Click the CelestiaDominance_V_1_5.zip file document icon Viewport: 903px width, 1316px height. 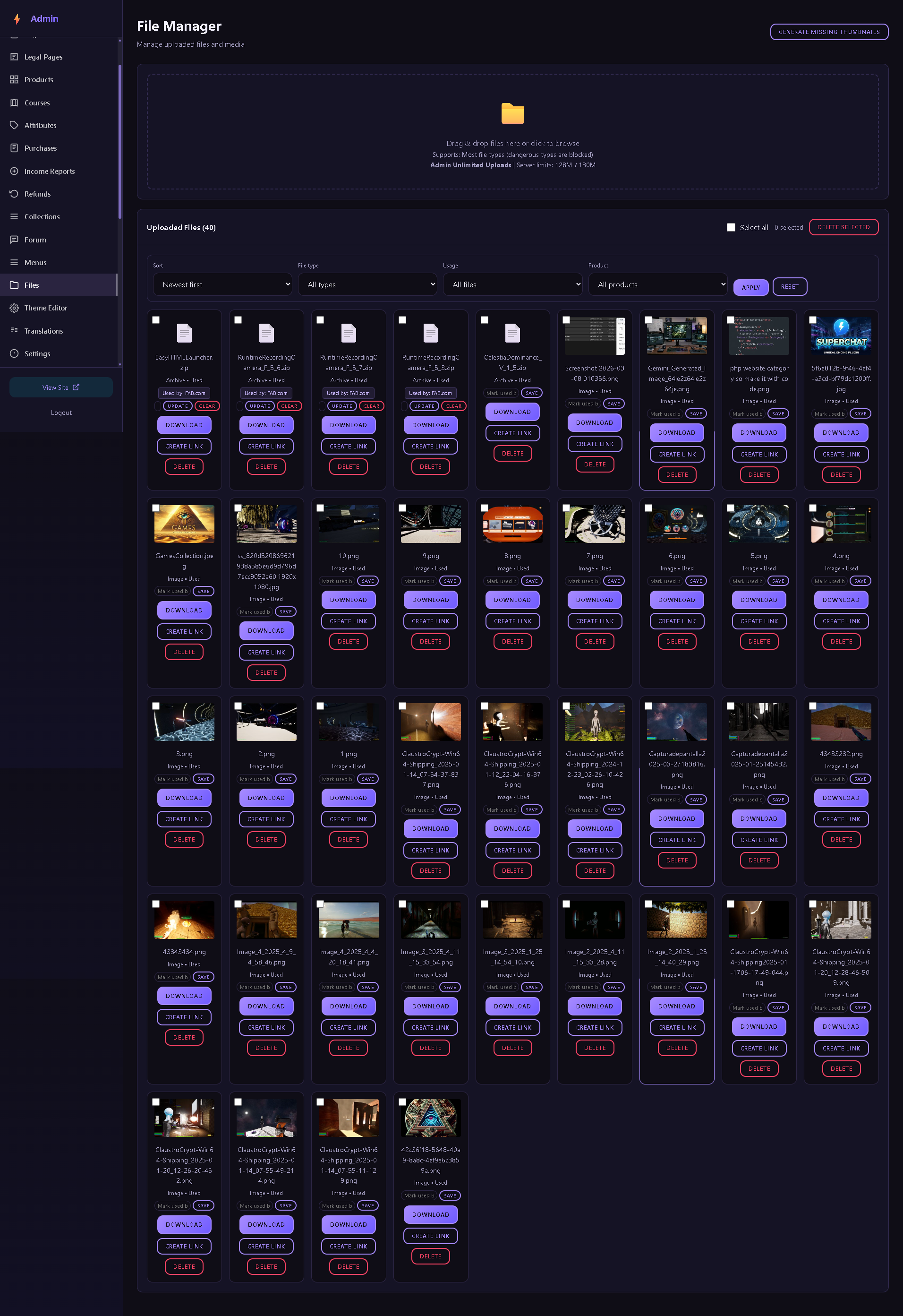512,333
